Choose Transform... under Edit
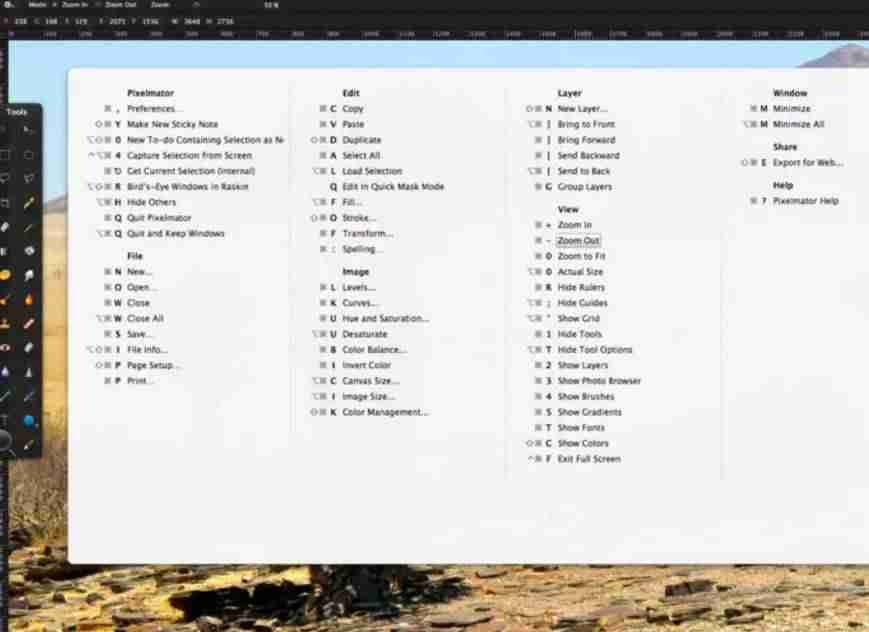 coord(367,233)
